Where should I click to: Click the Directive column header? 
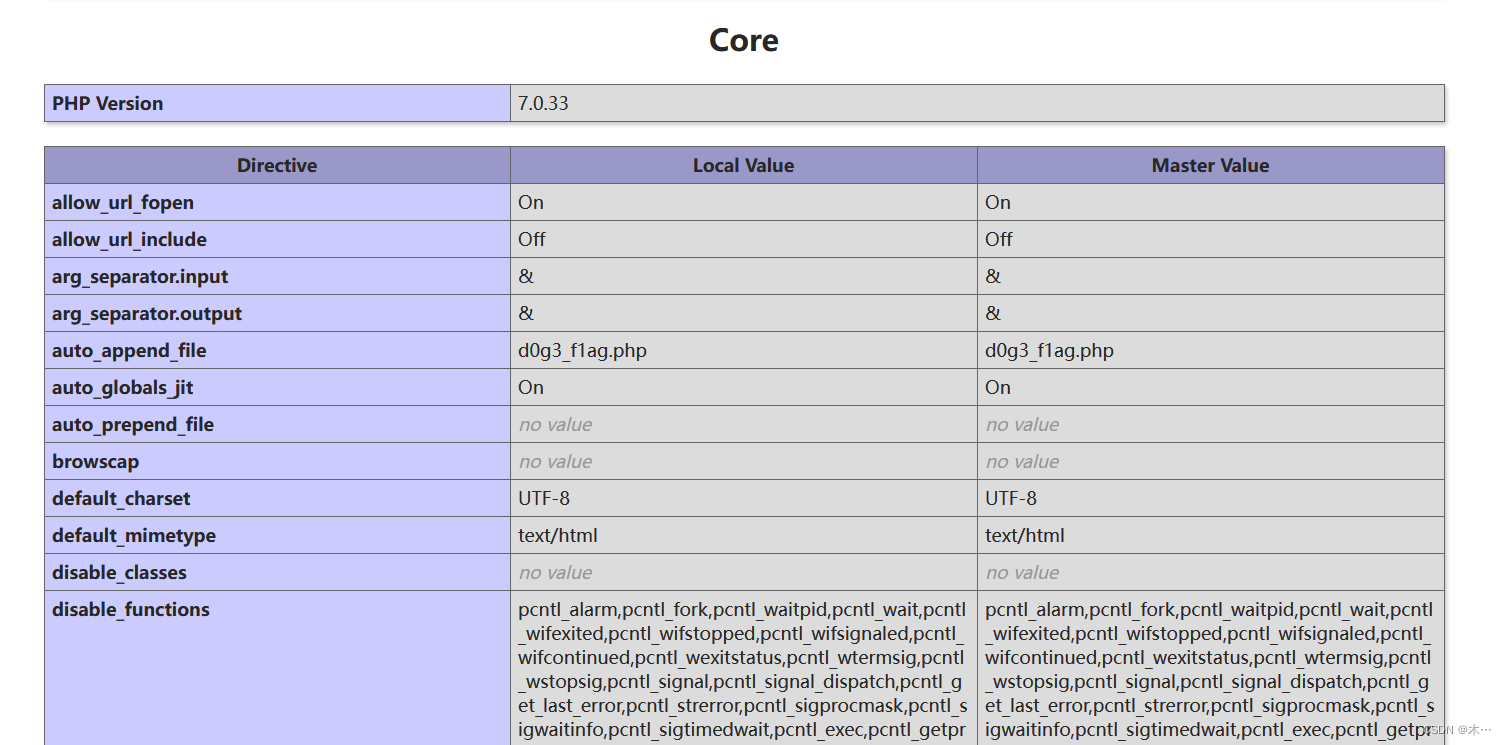(x=276, y=165)
